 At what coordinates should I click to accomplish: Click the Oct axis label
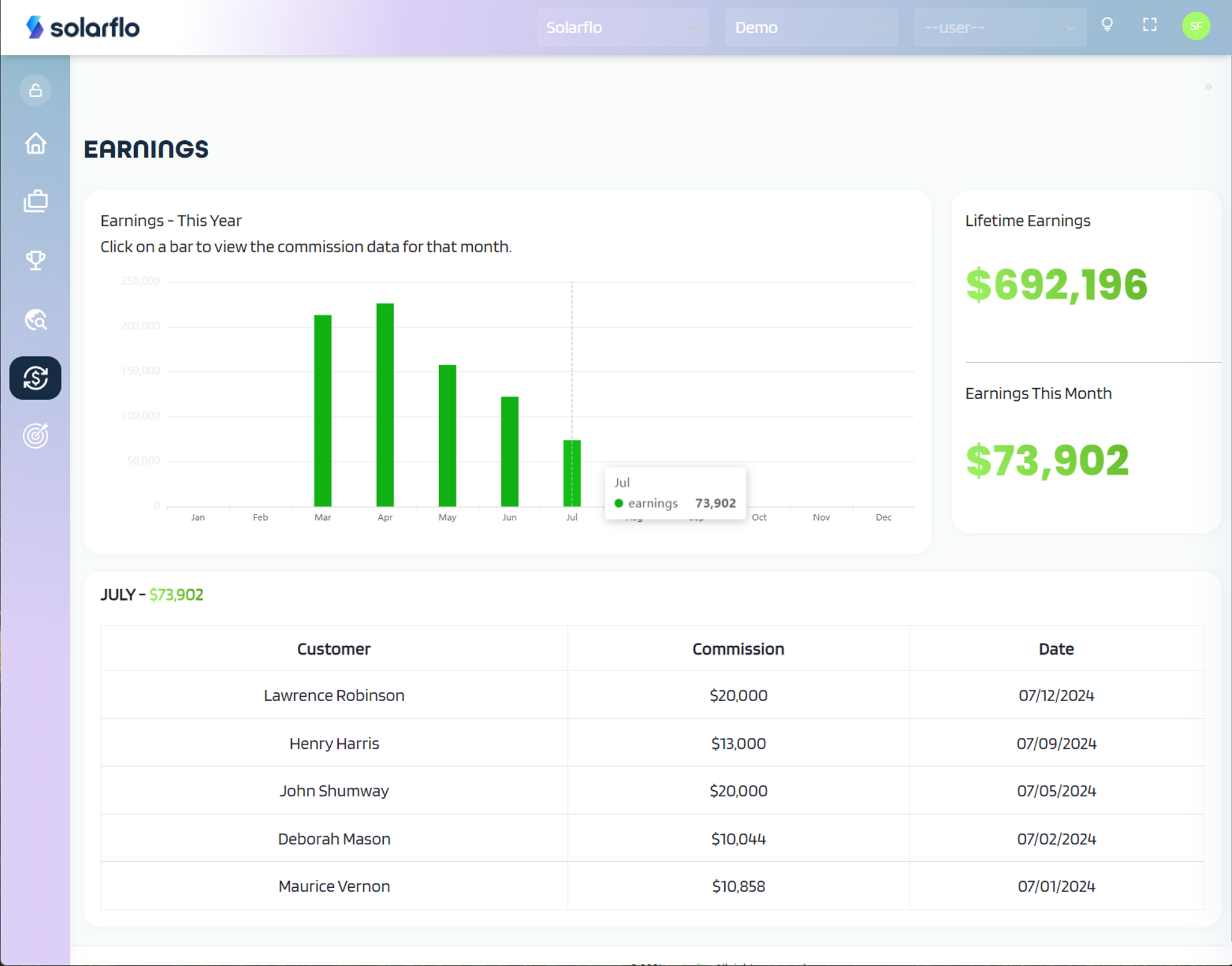759,517
